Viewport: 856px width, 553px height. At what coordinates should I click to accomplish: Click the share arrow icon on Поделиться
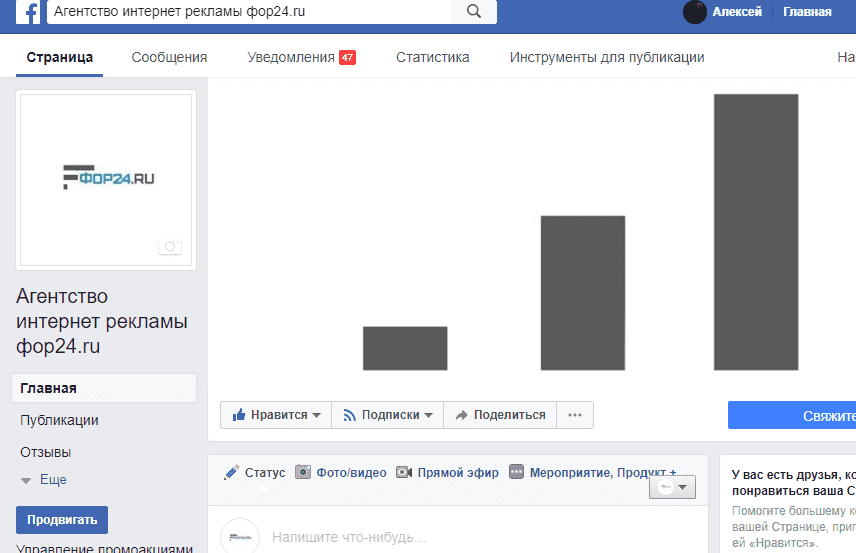[461, 415]
